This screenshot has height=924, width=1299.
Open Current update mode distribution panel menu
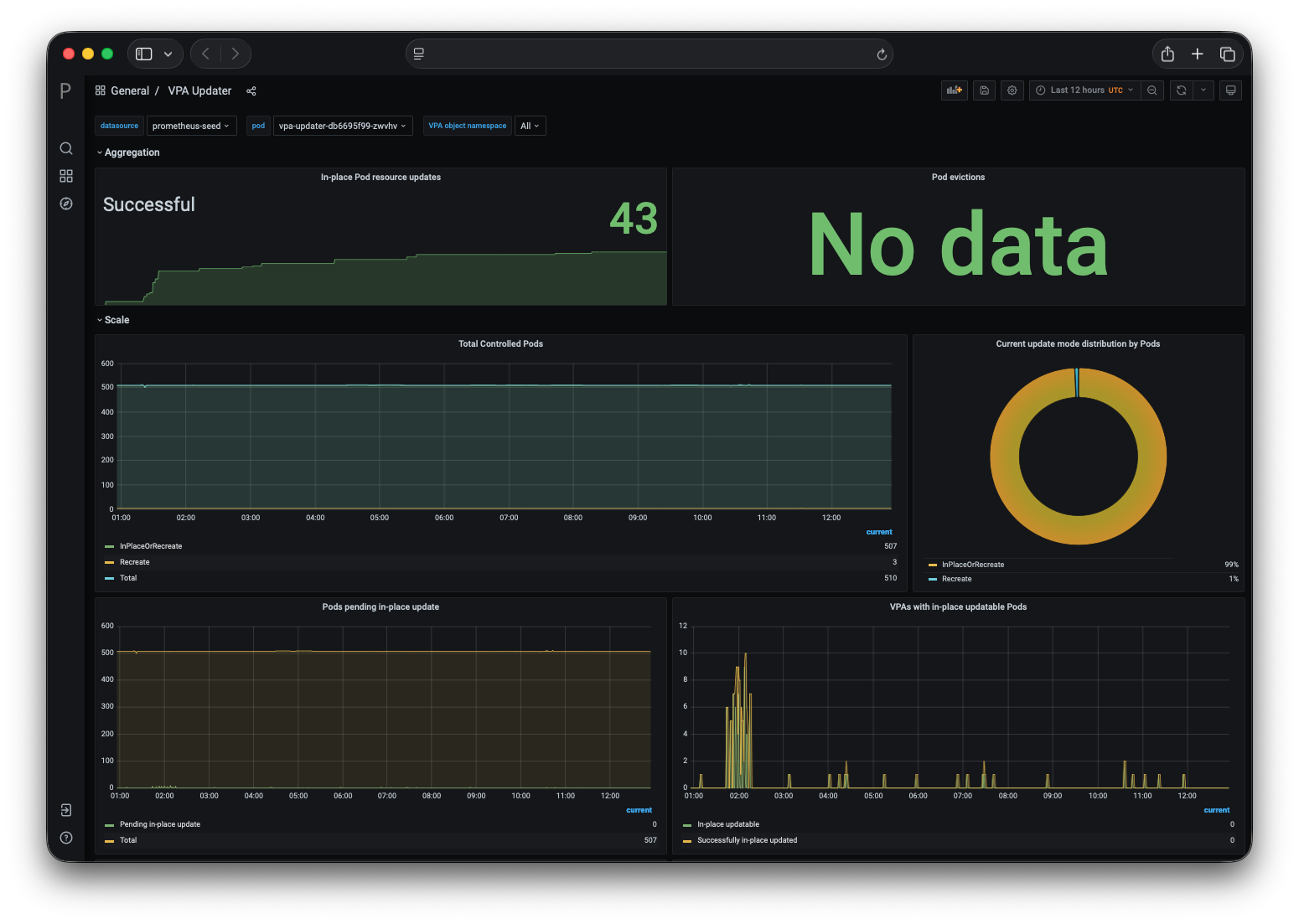(1078, 344)
